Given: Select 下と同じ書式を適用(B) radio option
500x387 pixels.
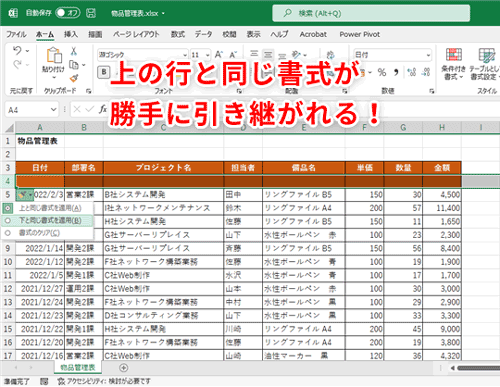Looking at the screenshot, I should pyautogui.click(x=8, y=221).
